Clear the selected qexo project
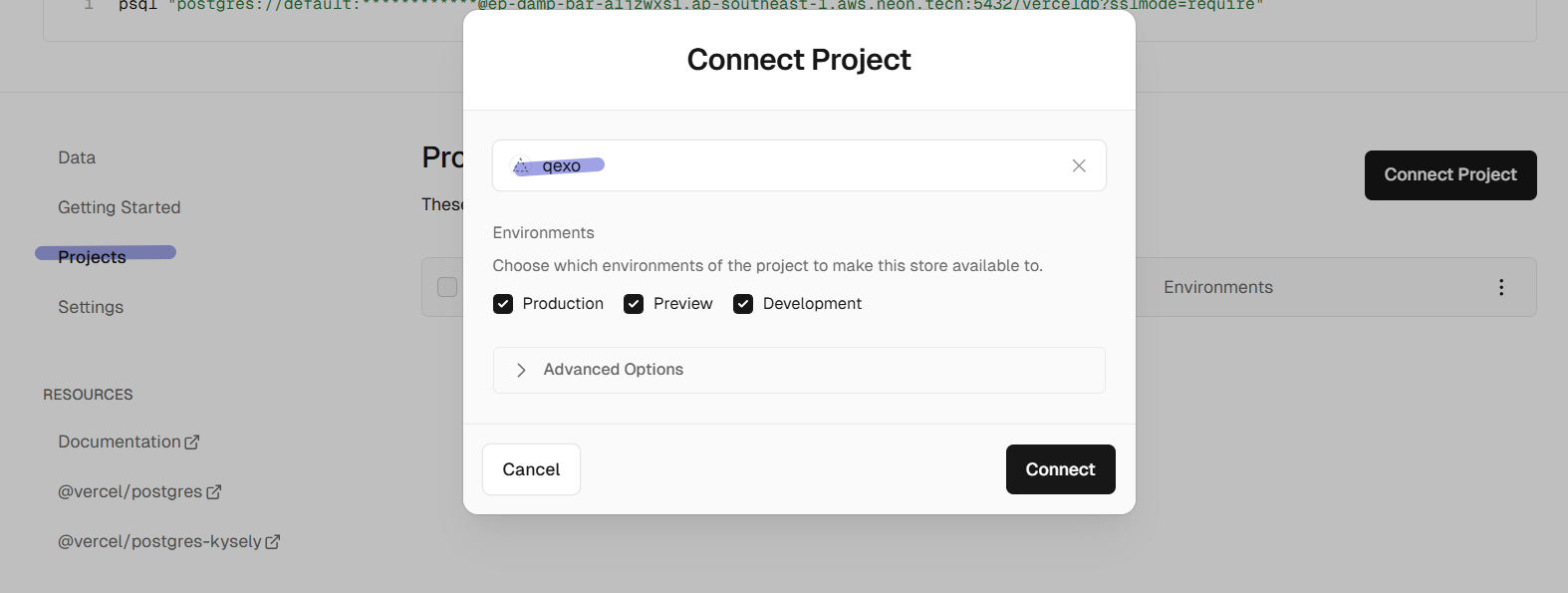Image resolution: width=1568 pixels, height=593 pixels. [x=1079, y=165]
